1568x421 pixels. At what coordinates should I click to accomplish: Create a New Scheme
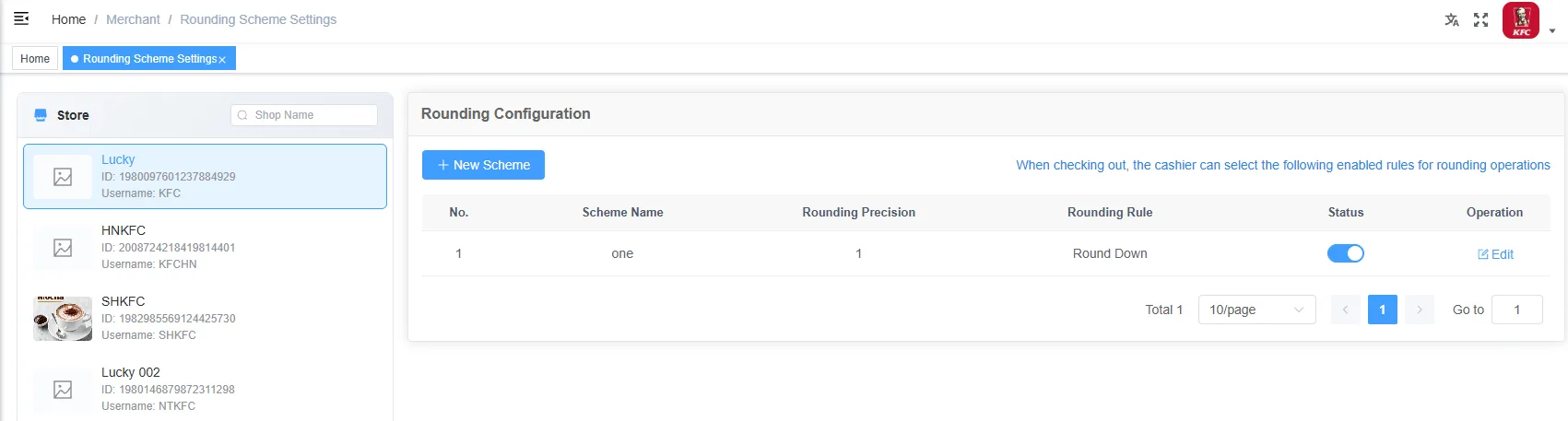483,165
